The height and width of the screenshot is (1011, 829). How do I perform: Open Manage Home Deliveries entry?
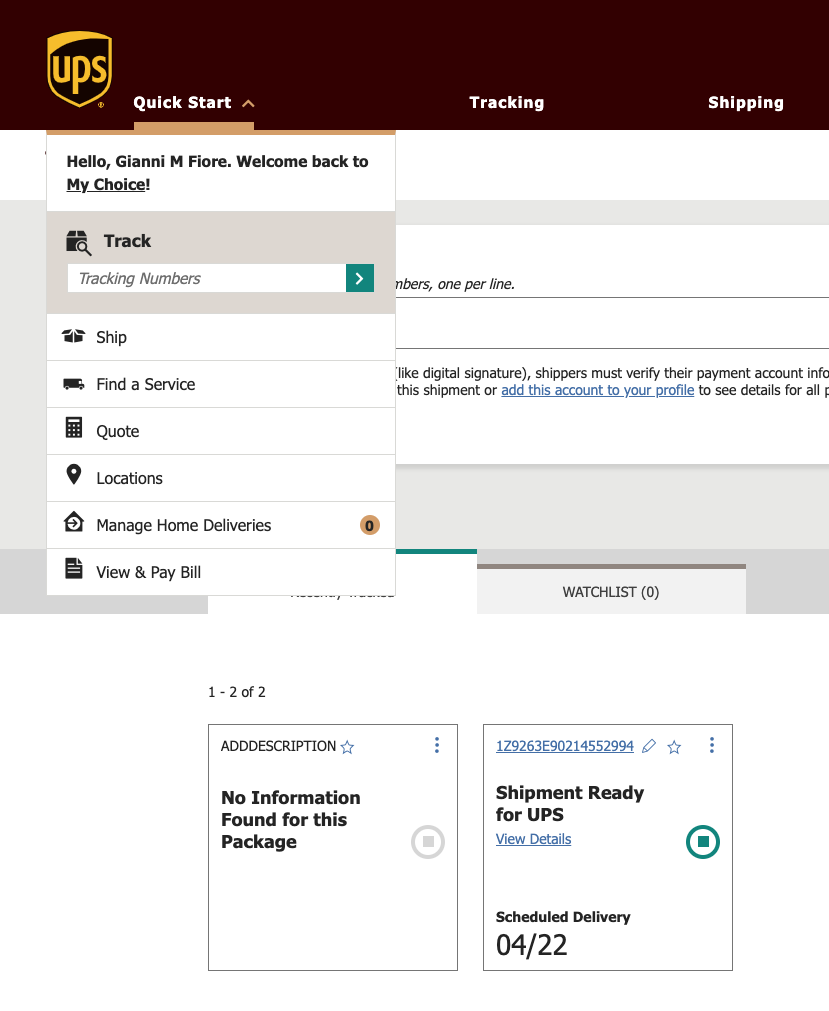coord(221,525)
